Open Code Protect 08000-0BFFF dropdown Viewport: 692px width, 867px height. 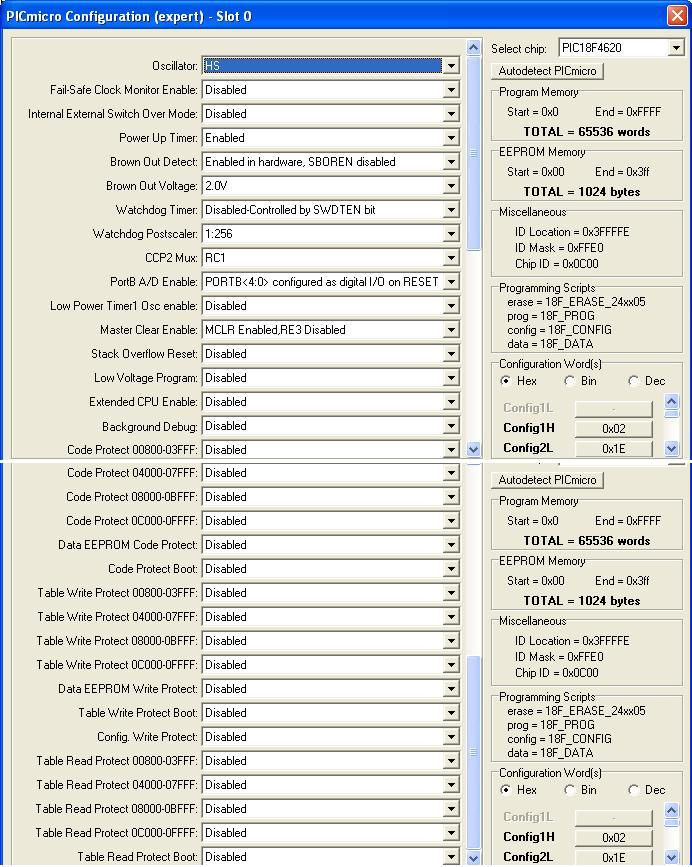tap(331, 497)
